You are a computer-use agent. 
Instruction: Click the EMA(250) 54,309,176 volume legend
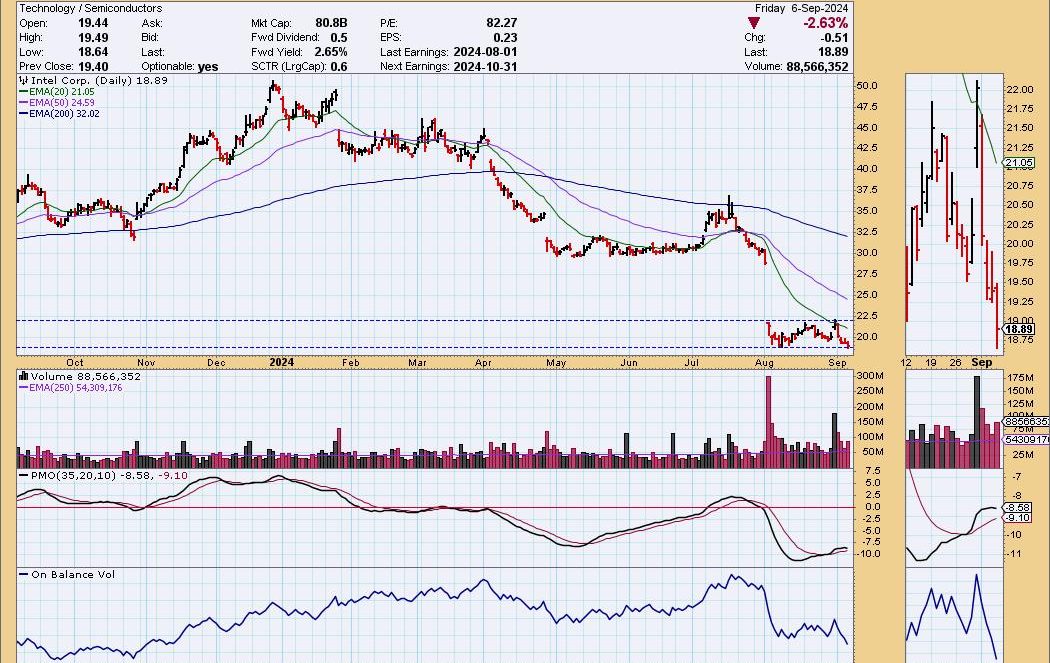click(x=70, y=388)
